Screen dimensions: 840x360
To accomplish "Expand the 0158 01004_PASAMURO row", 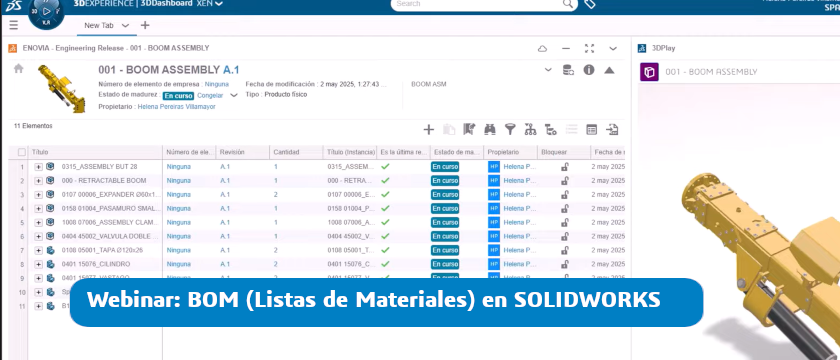I will pos(39,208).
